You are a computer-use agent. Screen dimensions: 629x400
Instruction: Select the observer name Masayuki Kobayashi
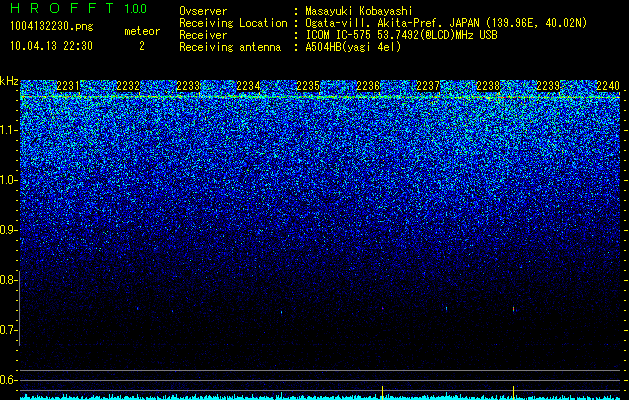358,11
